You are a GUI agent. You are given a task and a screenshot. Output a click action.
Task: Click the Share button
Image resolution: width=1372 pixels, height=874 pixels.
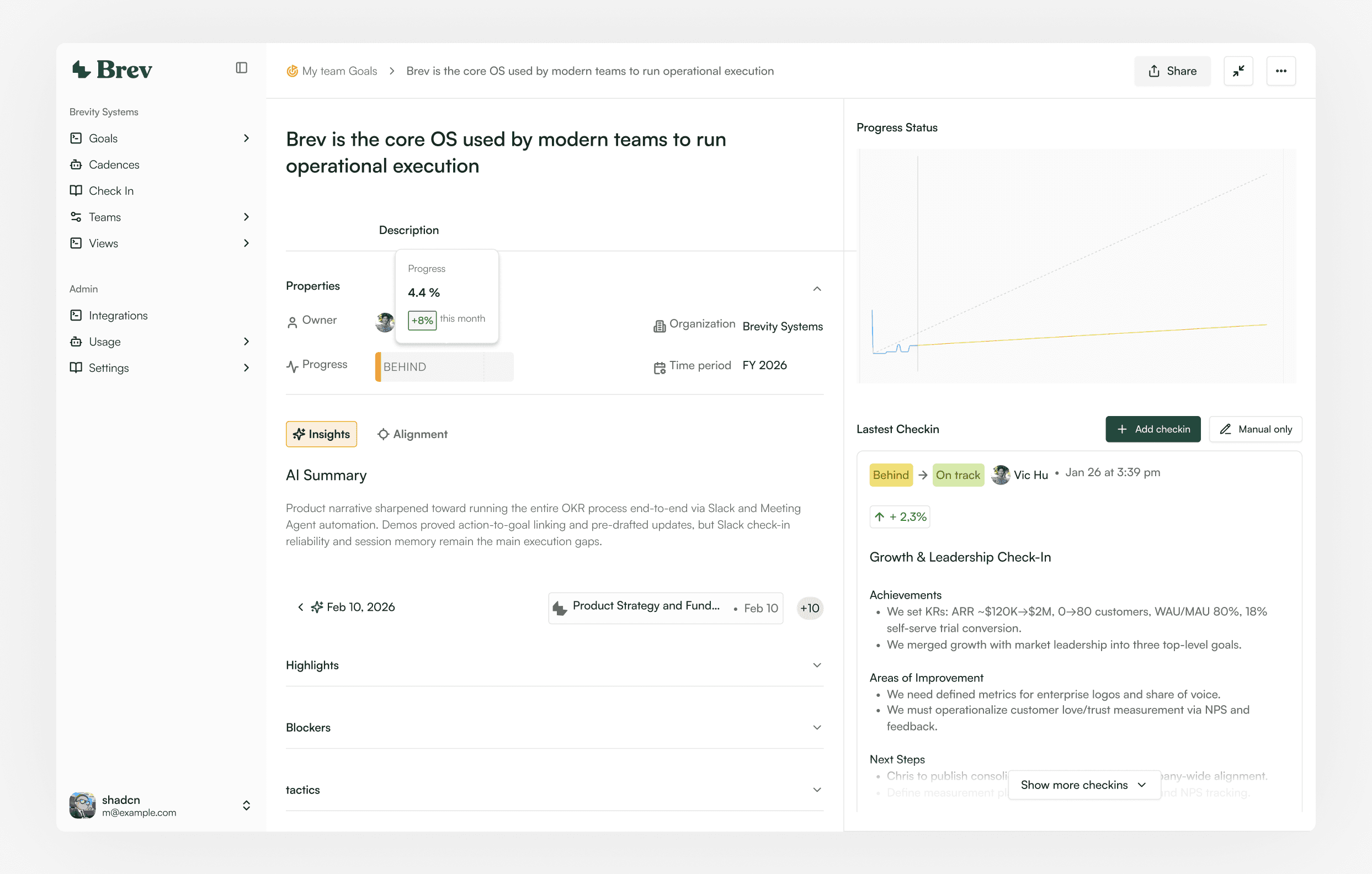(1172, 71)
